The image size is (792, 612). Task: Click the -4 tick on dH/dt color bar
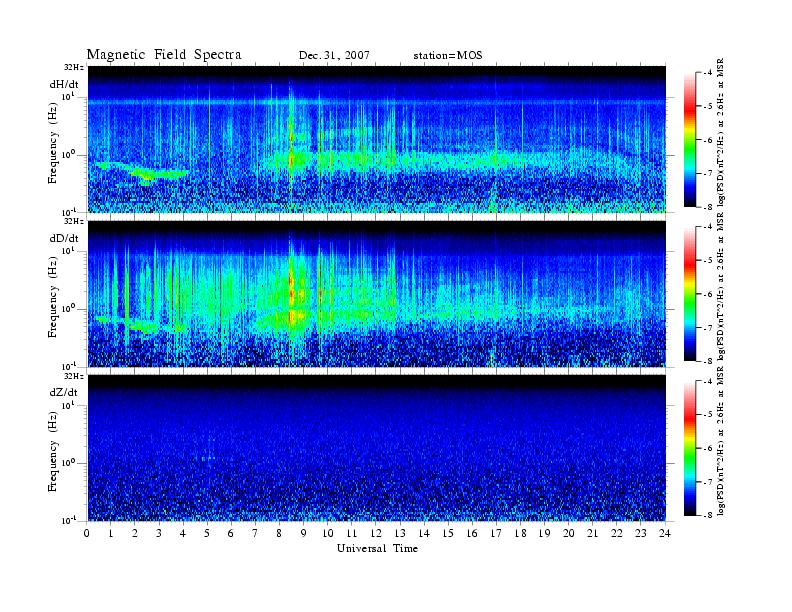pos(707,73)
